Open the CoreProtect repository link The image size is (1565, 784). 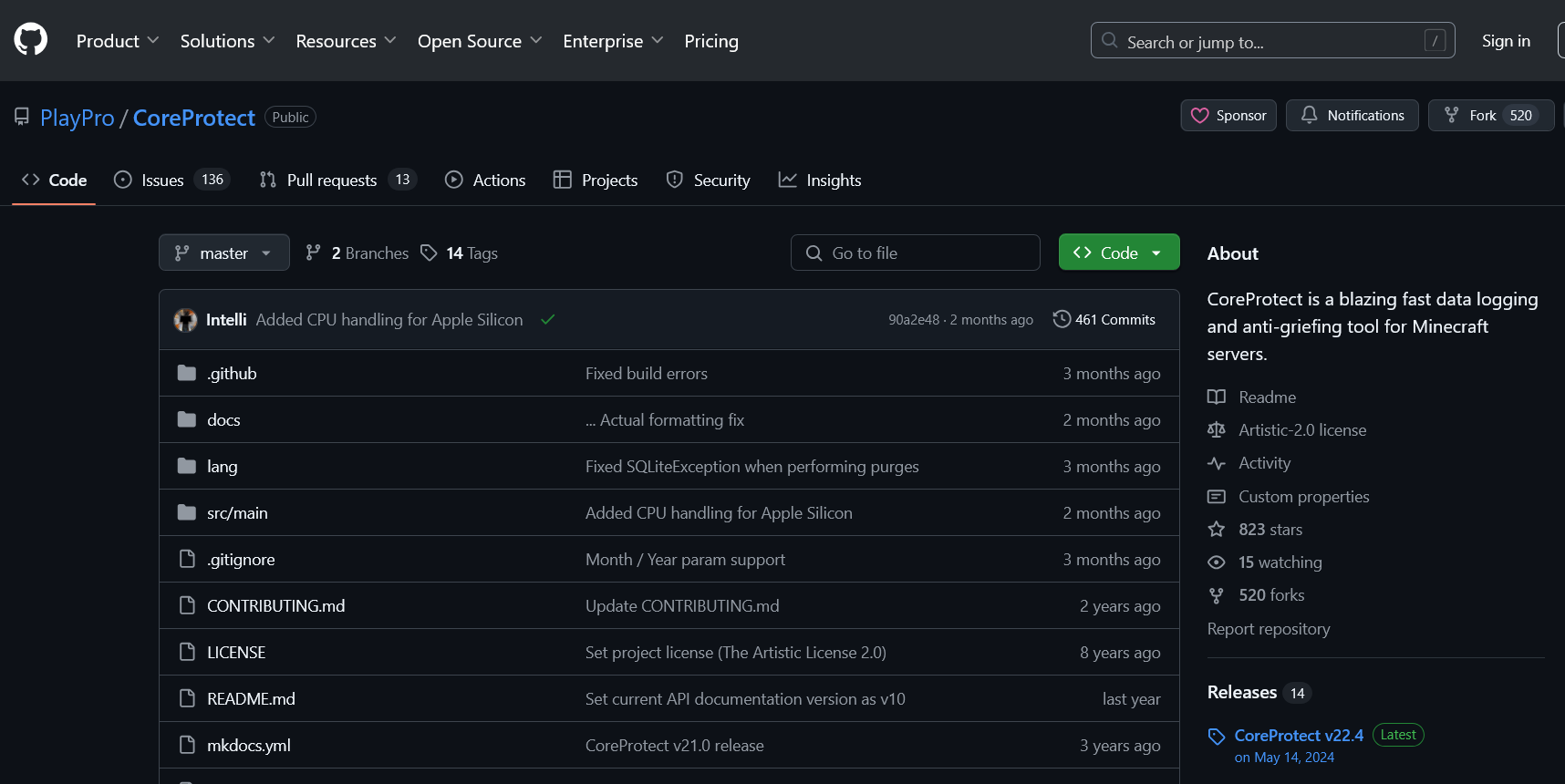click(x=194, y=118)
